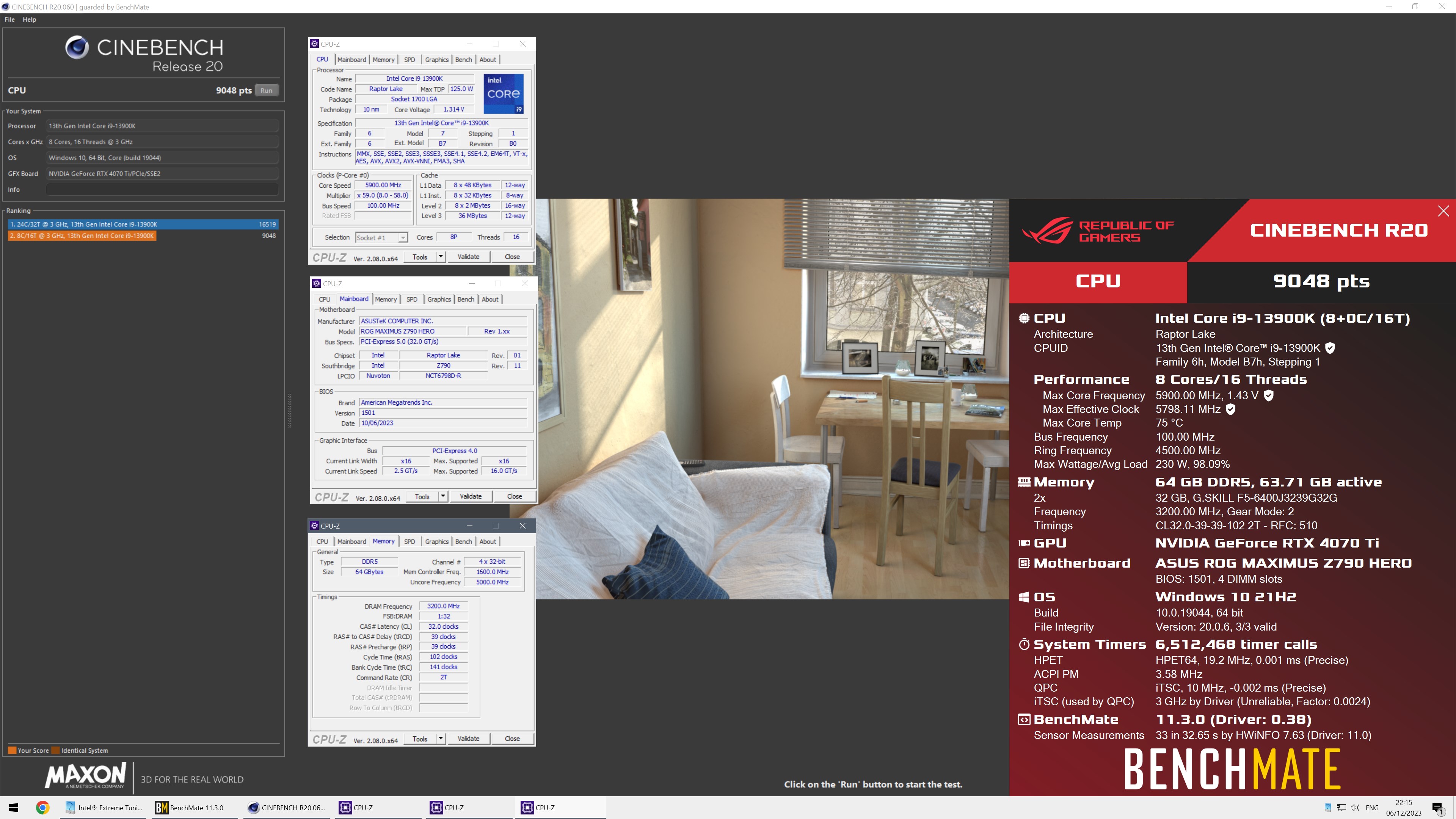Select the 8C/16T ranking entry with 9048
Image resolution: width=1456 pixels, height=819 pixels.
143,236
